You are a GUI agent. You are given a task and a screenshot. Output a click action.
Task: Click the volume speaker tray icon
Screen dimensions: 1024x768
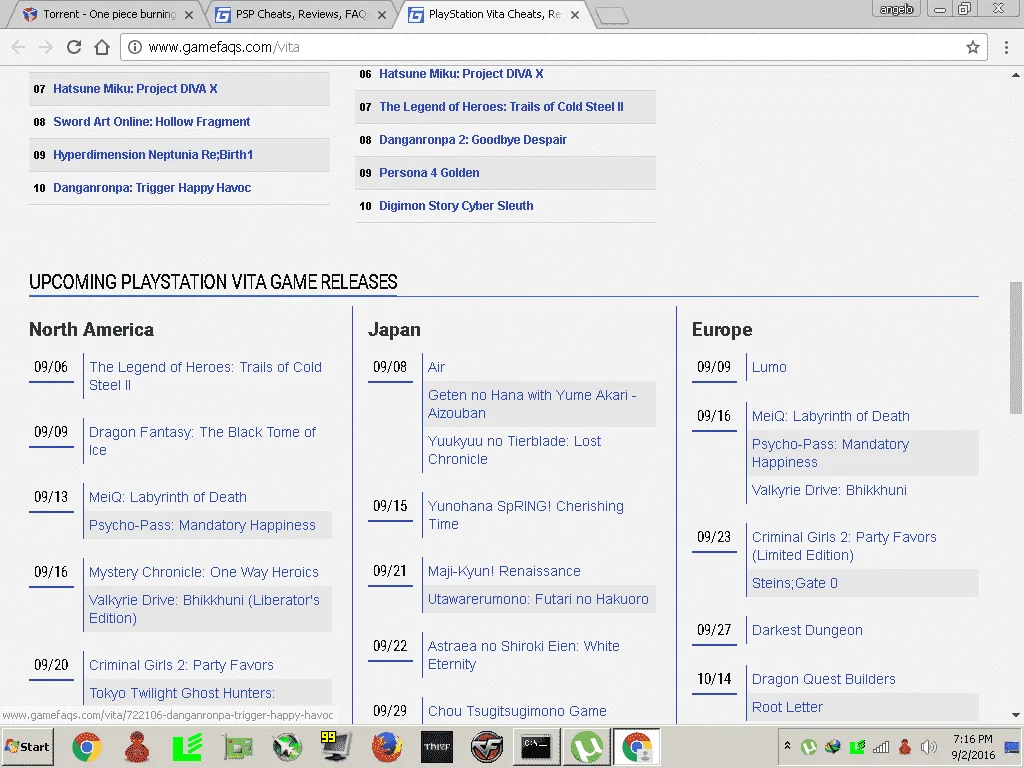[x=927, y=746]
